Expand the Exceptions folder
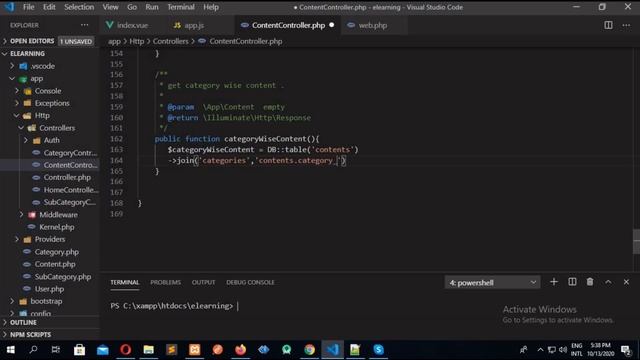 [50, 103]
